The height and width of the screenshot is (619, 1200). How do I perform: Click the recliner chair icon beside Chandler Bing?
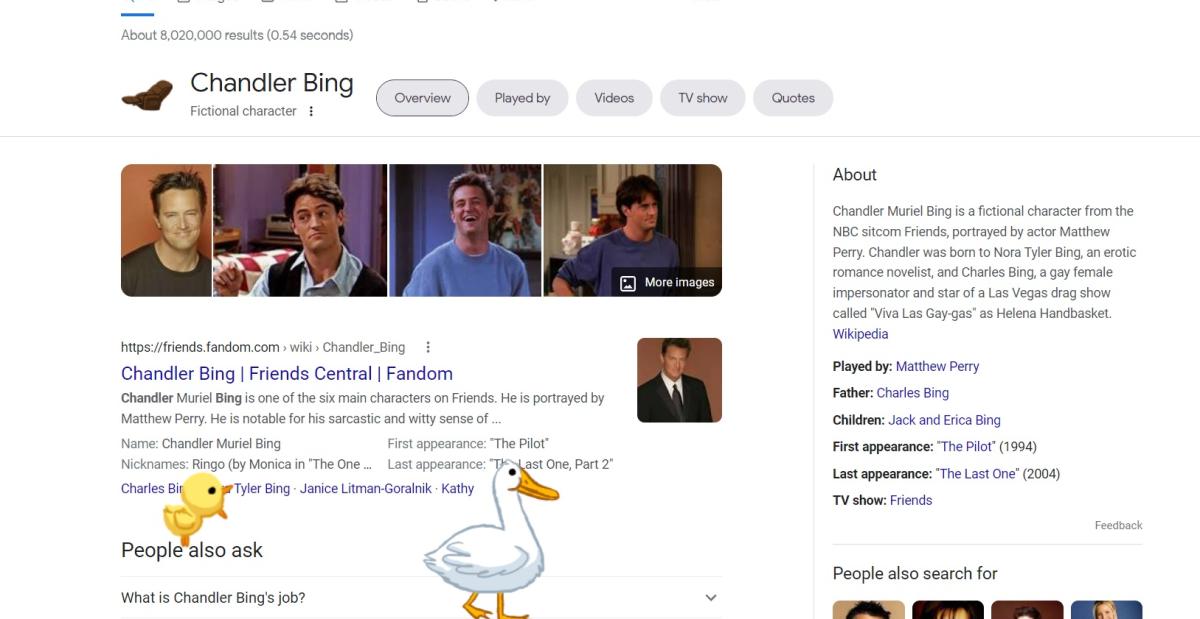[x=147, y=97]
